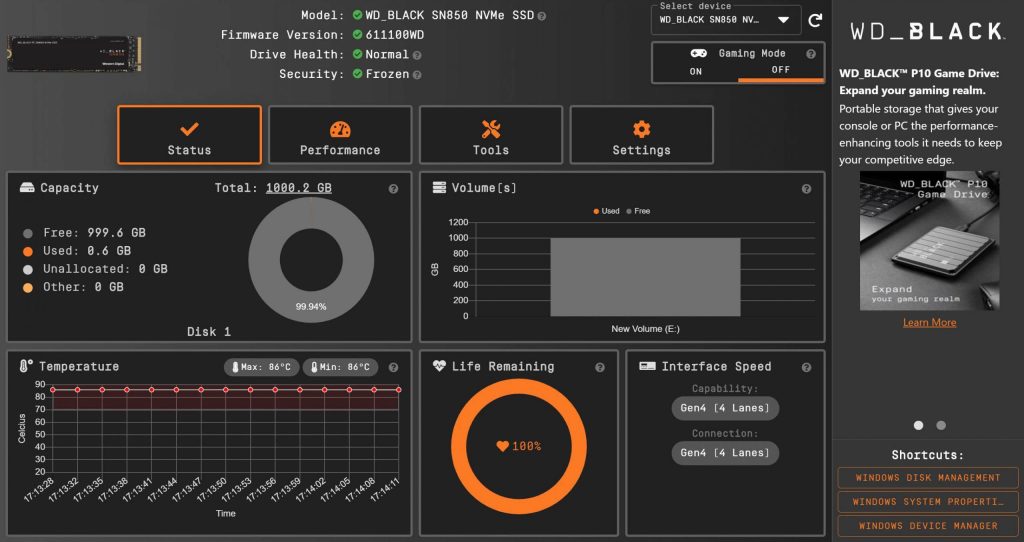Image resolution: width=1024 pixels, height=542 pixels.
Task: Toggle the Used series in volume legend
Action: (x=606, y=211)
